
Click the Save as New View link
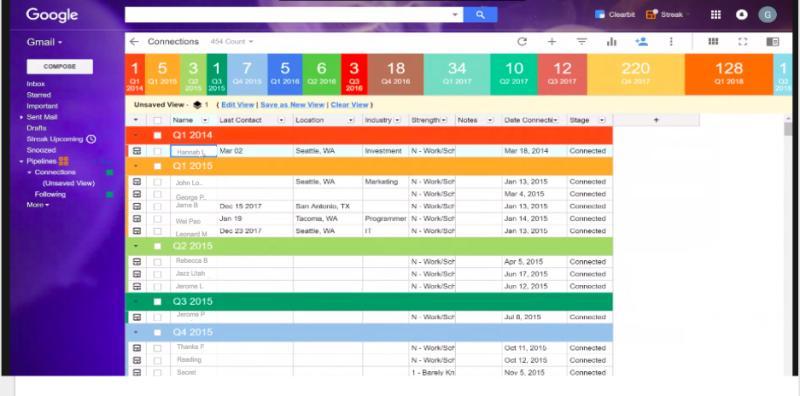292,105
